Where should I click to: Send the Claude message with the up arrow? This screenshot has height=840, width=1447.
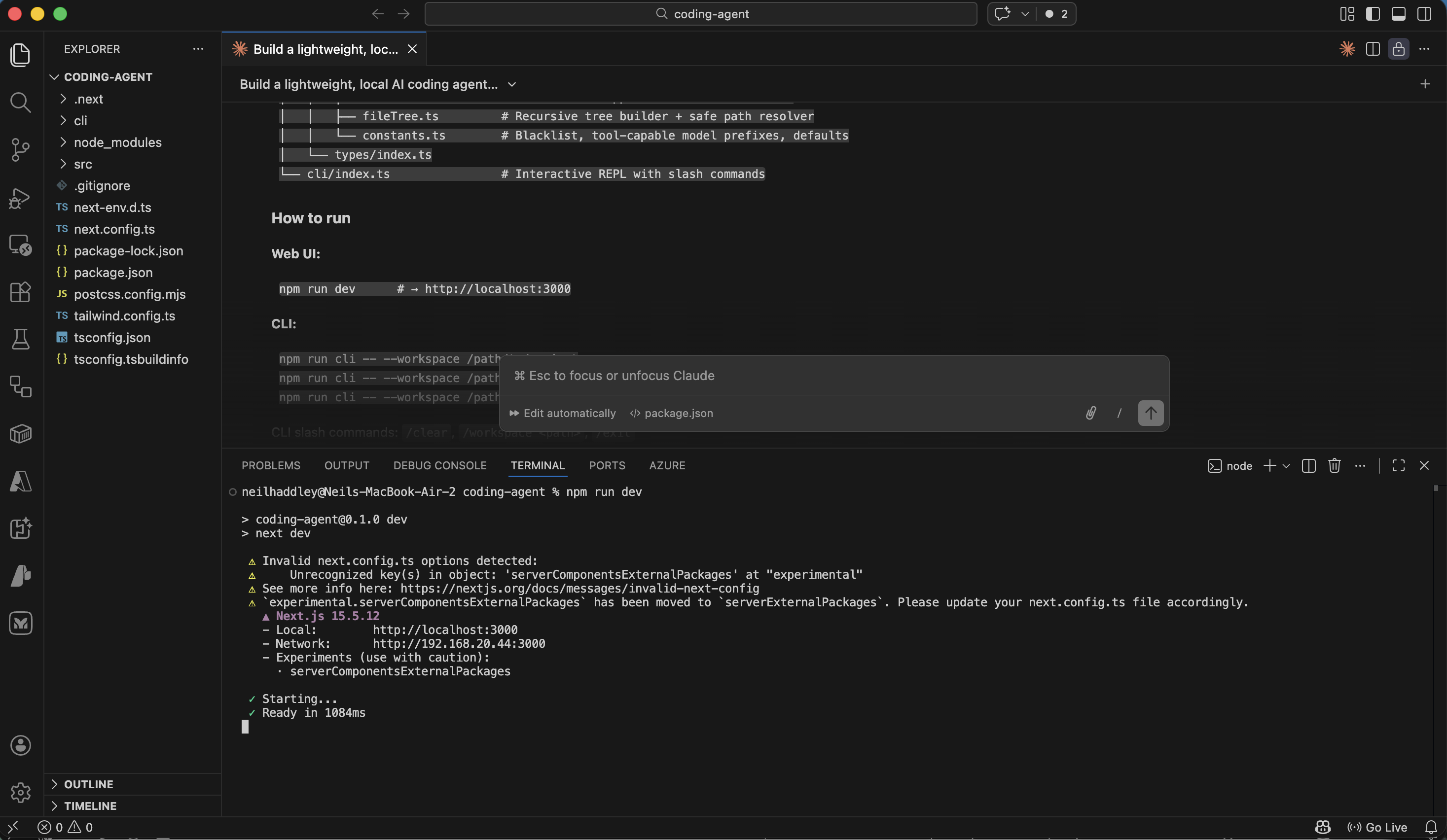[x=1151, y=413]
